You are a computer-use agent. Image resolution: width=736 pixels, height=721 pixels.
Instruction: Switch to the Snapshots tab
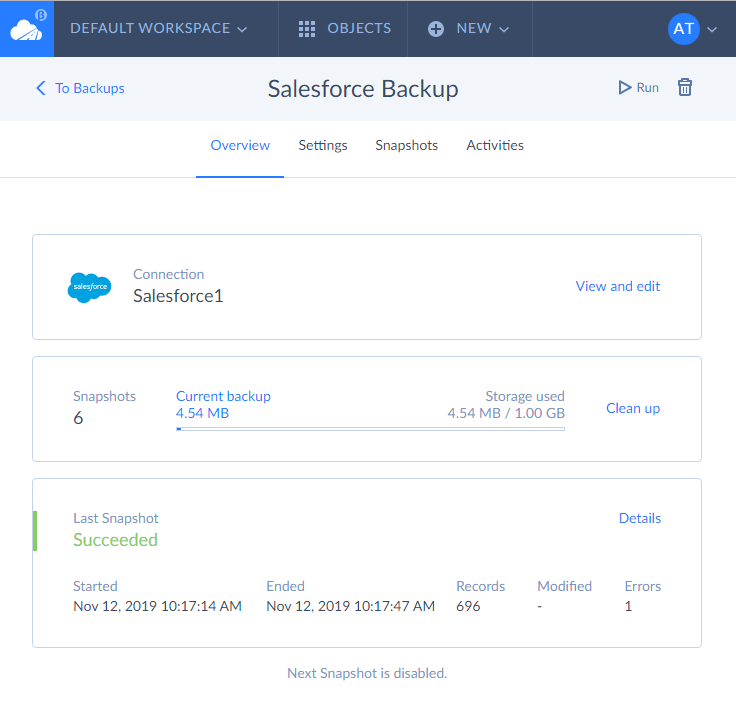pyautogui.click(x=406, y=146)
